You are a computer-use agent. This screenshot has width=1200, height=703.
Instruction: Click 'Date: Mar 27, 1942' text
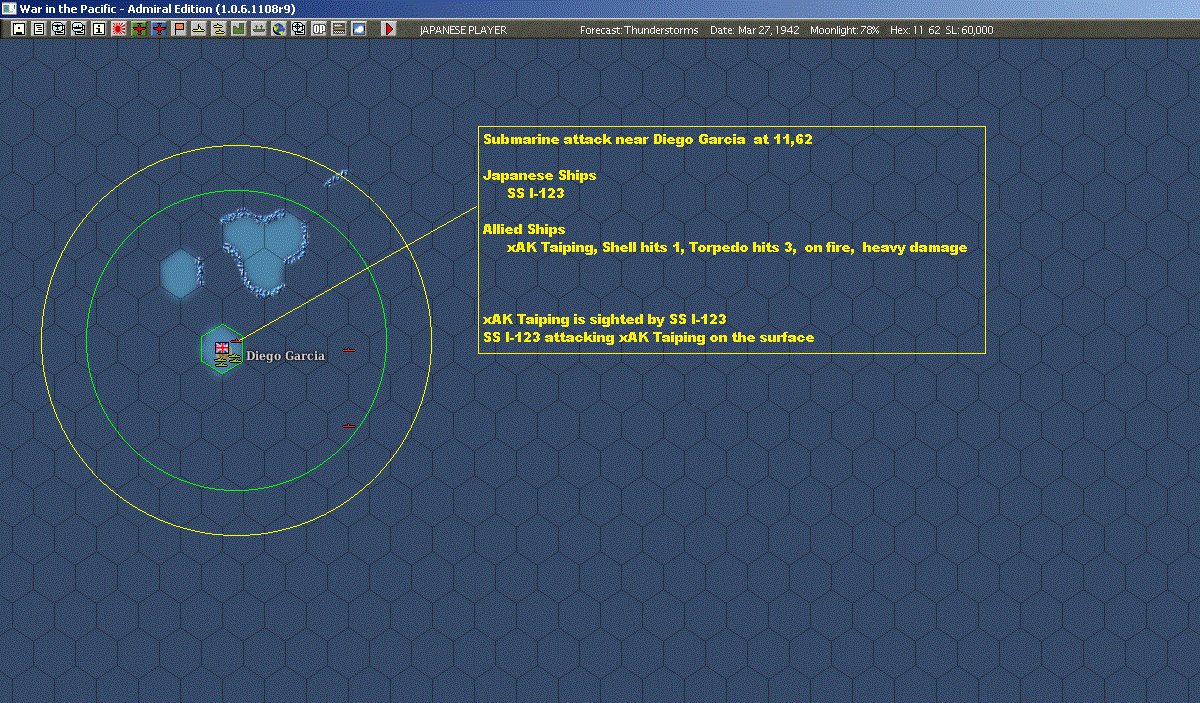click(755, 30)
